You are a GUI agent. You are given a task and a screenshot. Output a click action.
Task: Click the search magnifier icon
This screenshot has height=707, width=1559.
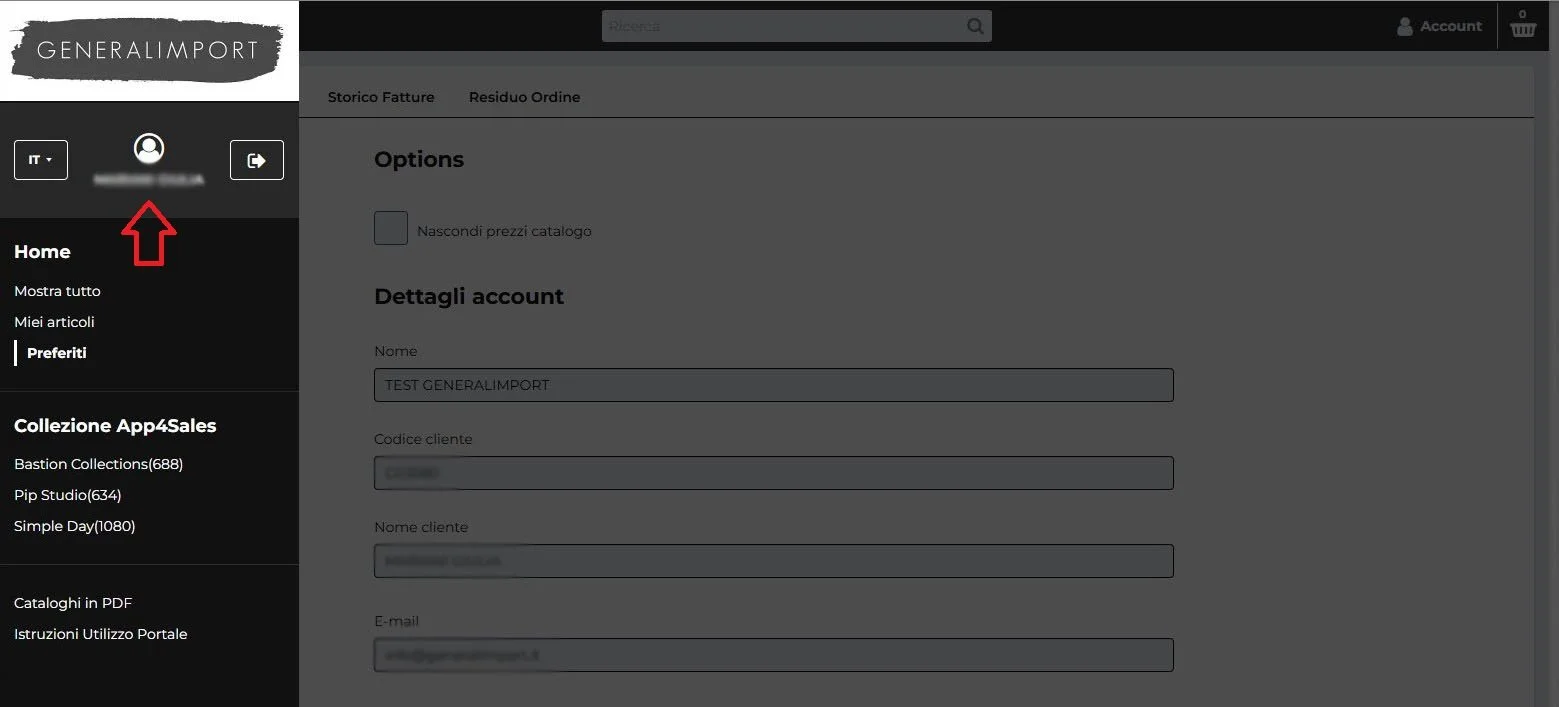point(976,27)
